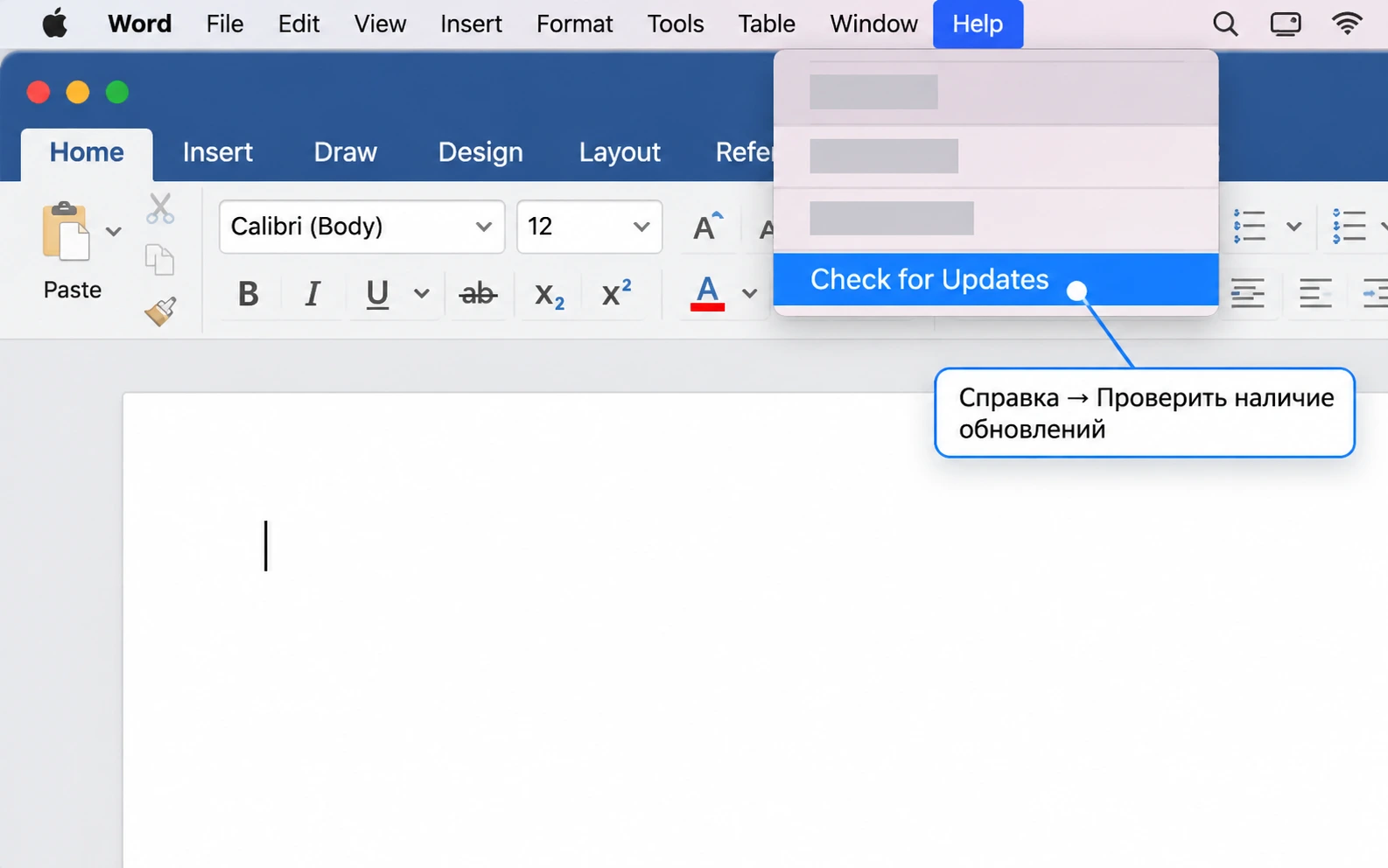Open the Insert menu in menu bar
Screen dimensions: 1388x868
click(471, 24)
